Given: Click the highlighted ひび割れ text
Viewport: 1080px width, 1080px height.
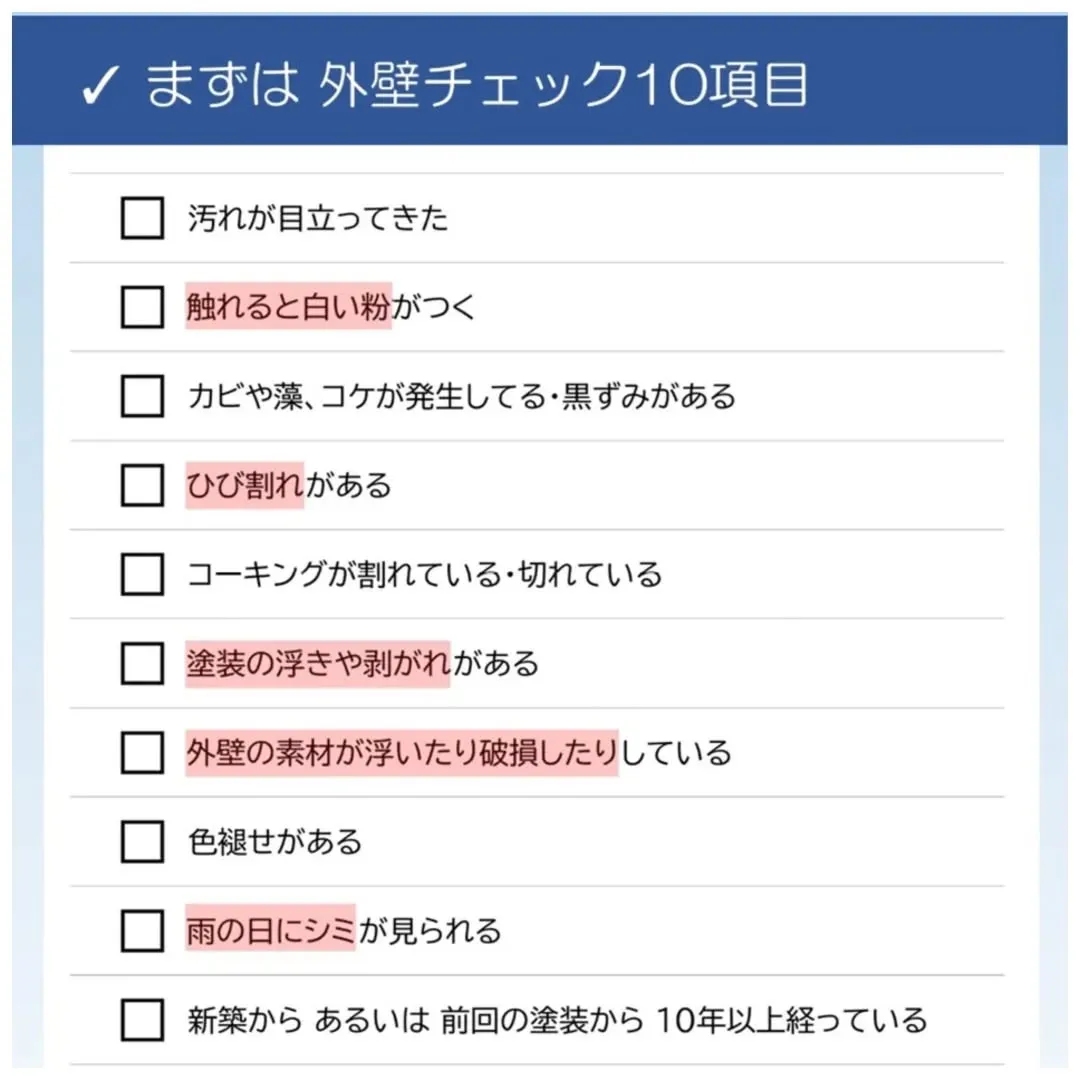Looking at the screenshot, I should tap(245, 486).
